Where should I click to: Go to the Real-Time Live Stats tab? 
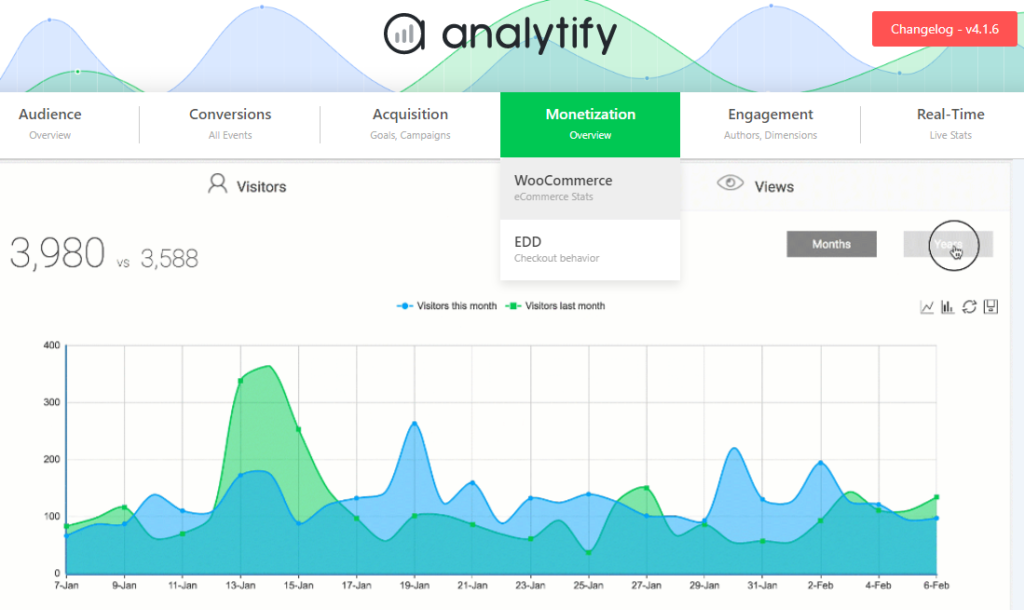[x=950, y=124]
